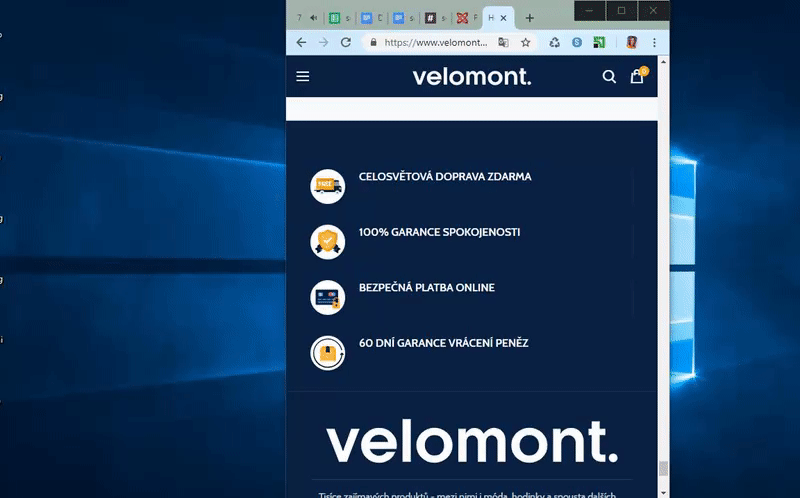Click 'BEZPEČNÁ PLATBA ONLINE' heading
This screenshot has width=800, height=498.
[427, 288]
